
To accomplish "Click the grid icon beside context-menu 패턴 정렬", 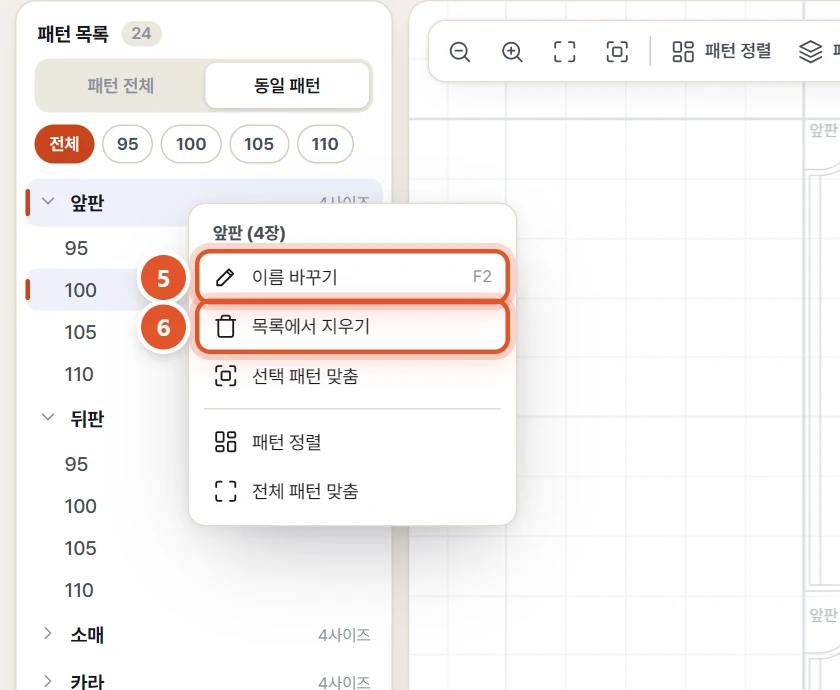I will [x=226, y=442].
